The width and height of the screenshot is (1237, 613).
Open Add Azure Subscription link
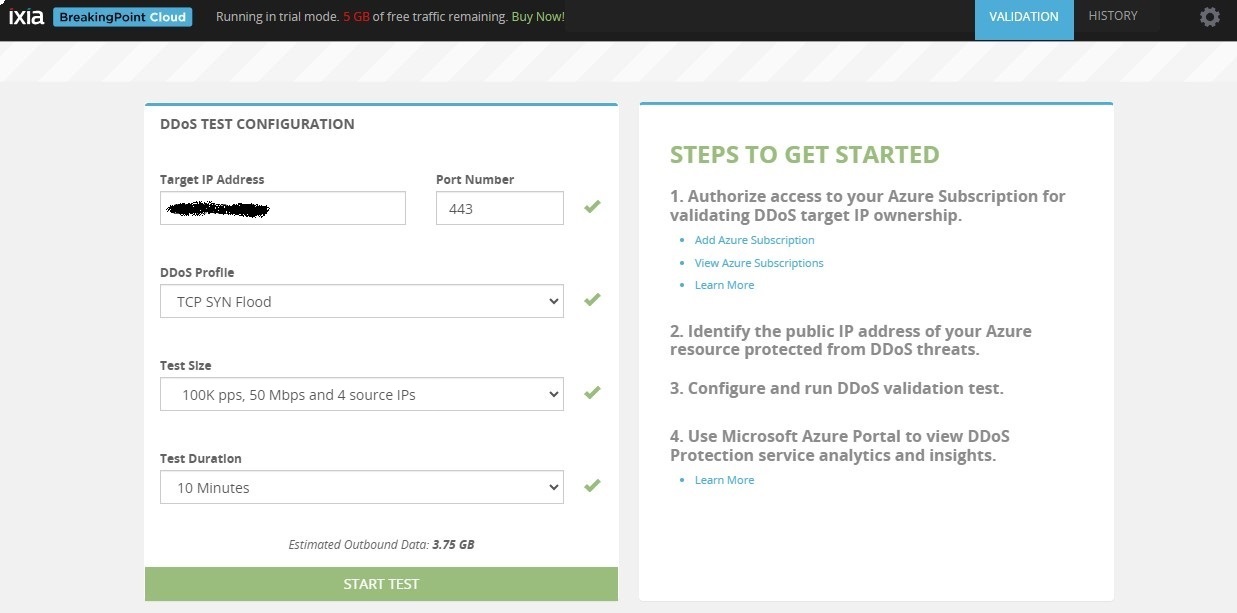click(x=753, y=240)
